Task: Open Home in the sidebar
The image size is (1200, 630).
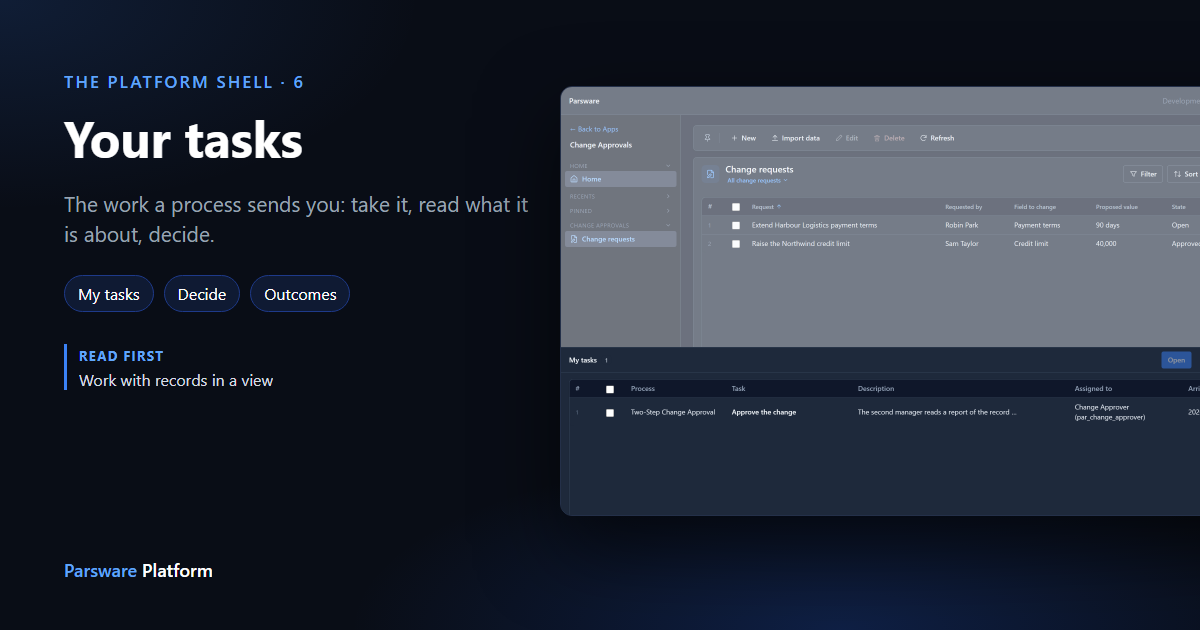Action: click(621, 179)
